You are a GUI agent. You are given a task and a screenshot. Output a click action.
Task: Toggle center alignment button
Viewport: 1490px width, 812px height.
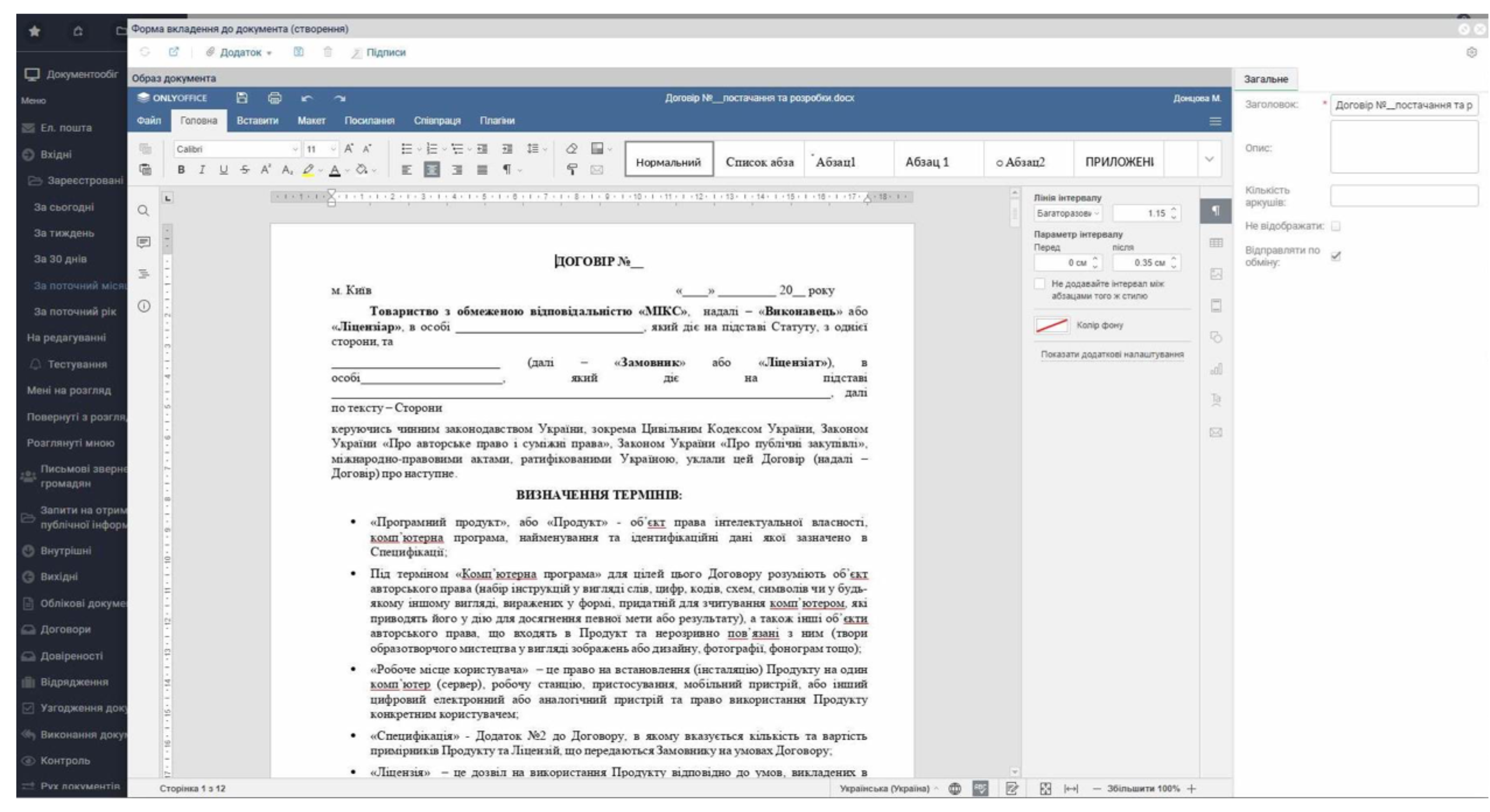432,170
